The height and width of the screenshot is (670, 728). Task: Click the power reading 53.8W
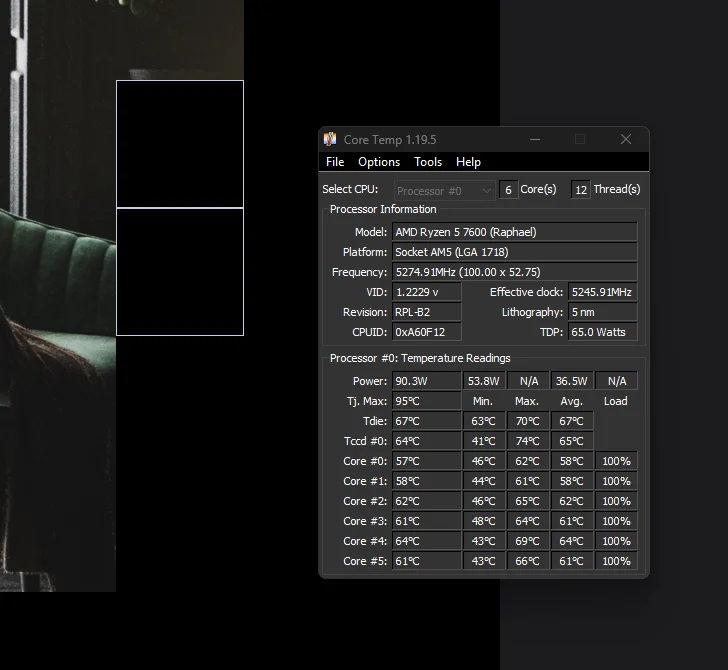click(x=484, y=381)
